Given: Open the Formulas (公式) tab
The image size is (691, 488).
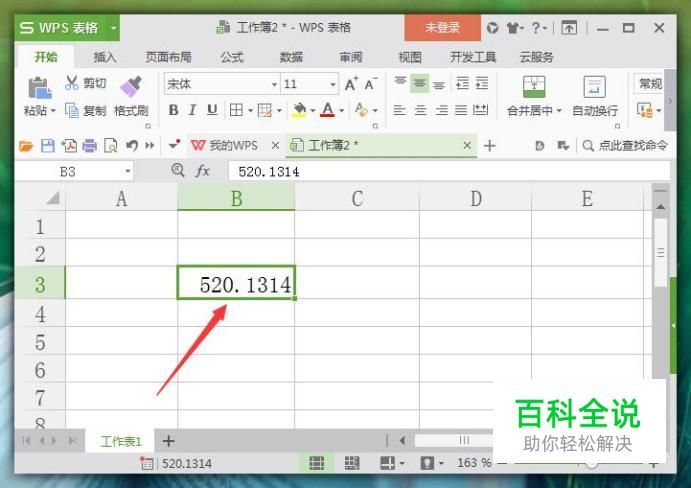Looking at the screenshot, I should point(232,57).
